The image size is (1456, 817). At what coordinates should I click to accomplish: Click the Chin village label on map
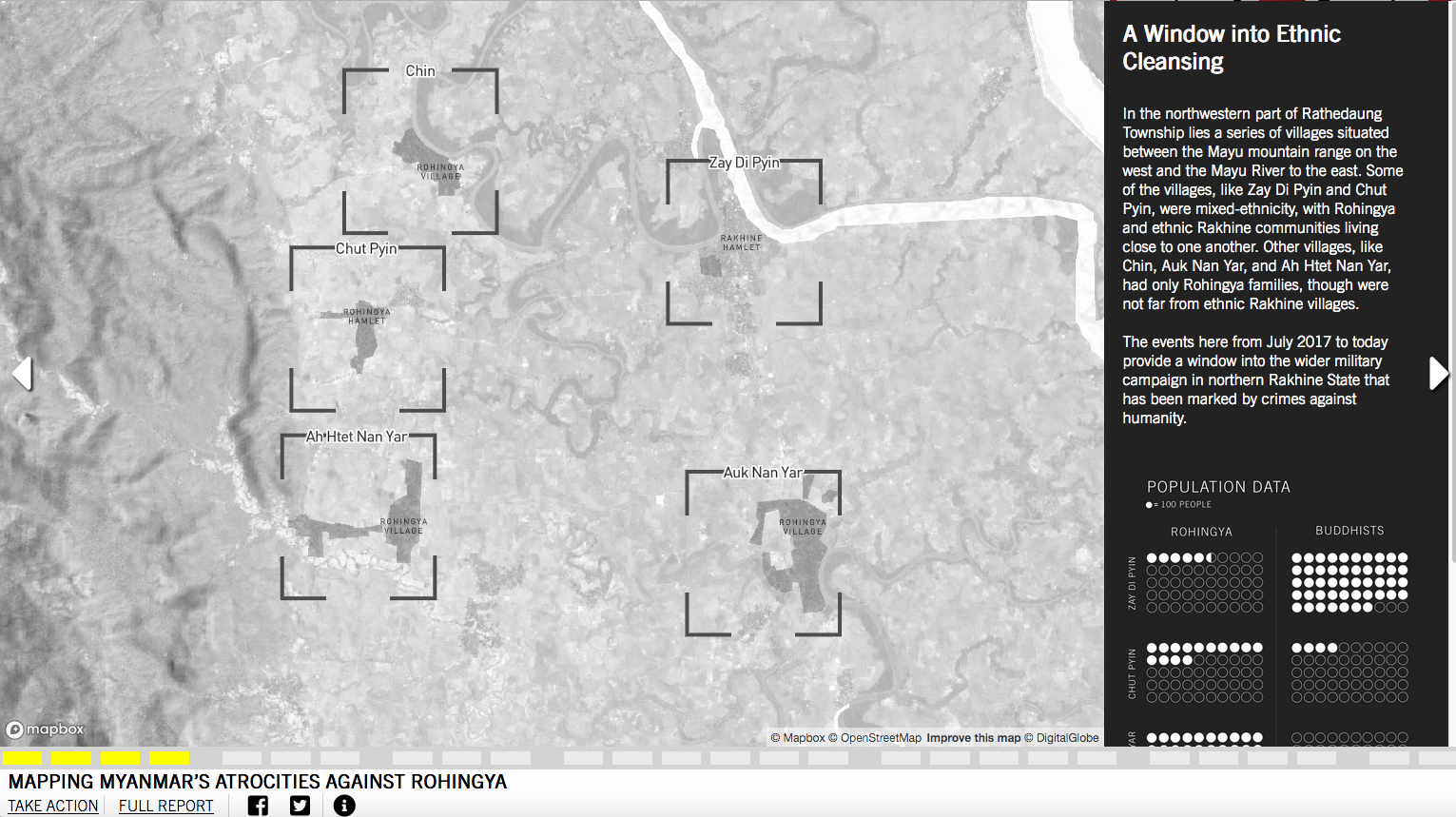(x=420, y=71)
